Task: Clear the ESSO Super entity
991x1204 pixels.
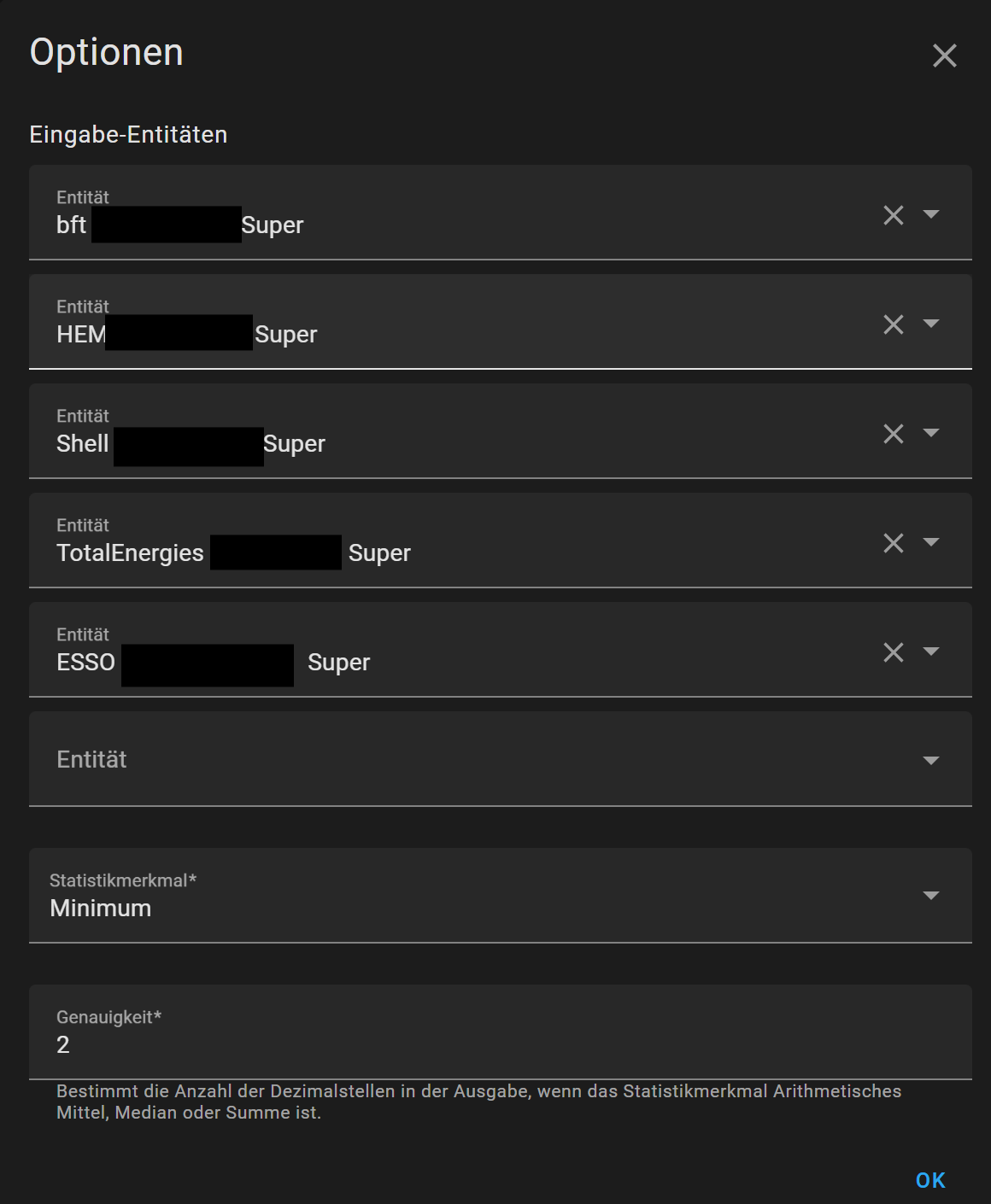Action: point(894,652)
